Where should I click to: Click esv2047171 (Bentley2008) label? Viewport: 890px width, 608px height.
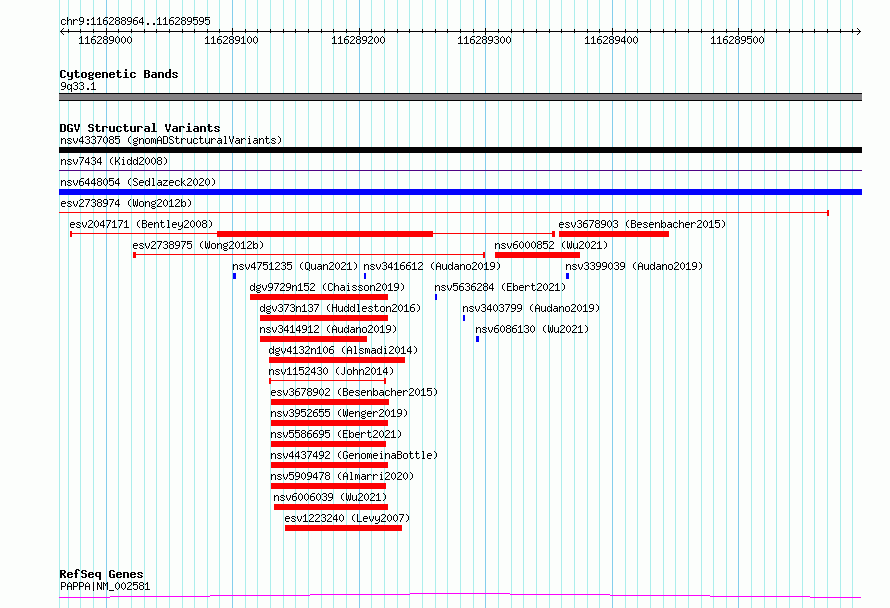[x=141, y=224]
